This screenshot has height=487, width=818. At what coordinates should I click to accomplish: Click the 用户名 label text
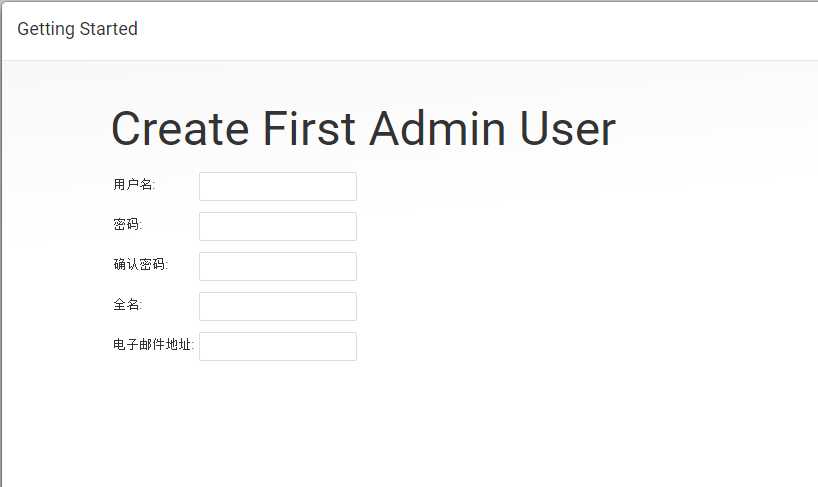pyautogui.click(x=134, y=185)
